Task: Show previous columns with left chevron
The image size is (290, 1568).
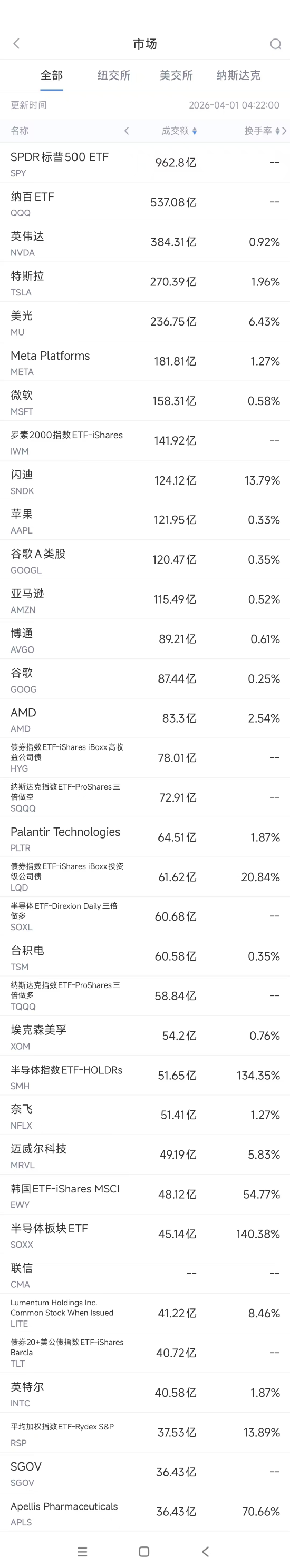Action: click(x=127, y=131)
